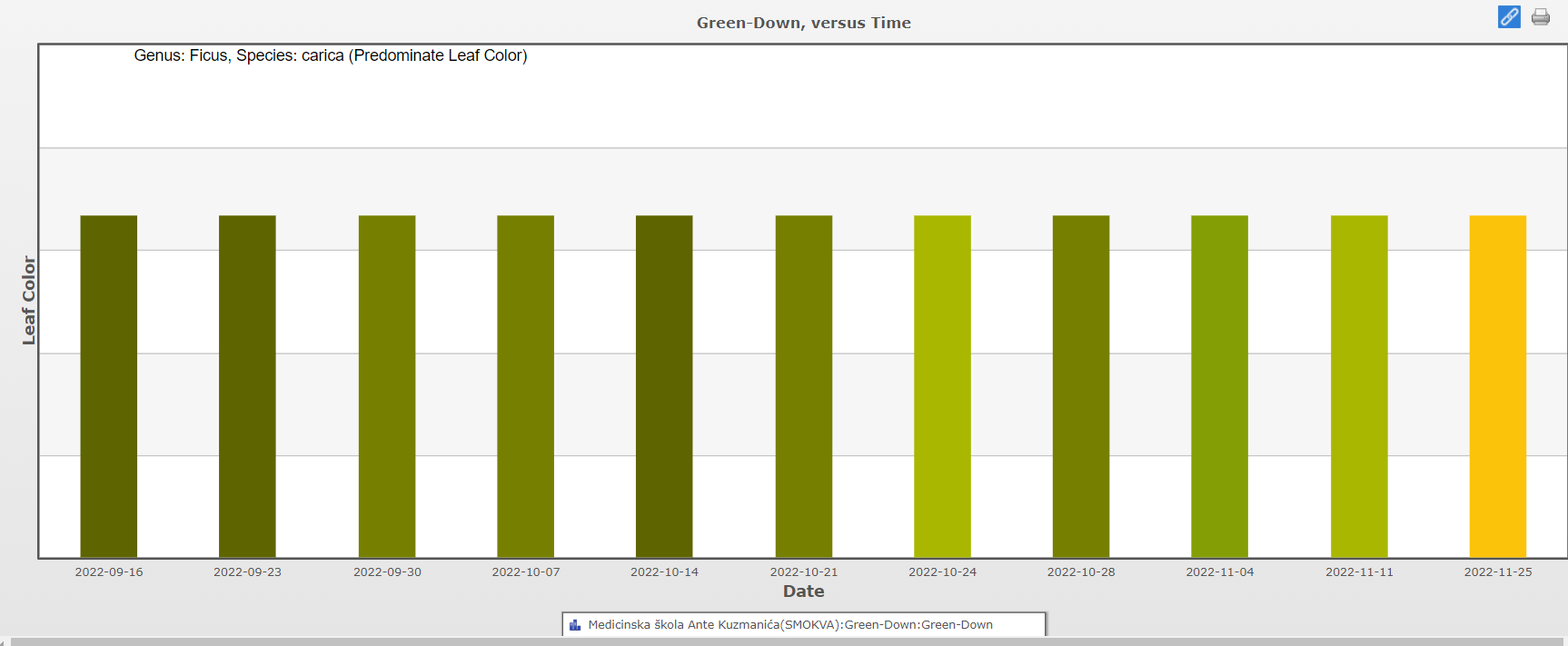Click the Date x-axis title

coord(803,591)
